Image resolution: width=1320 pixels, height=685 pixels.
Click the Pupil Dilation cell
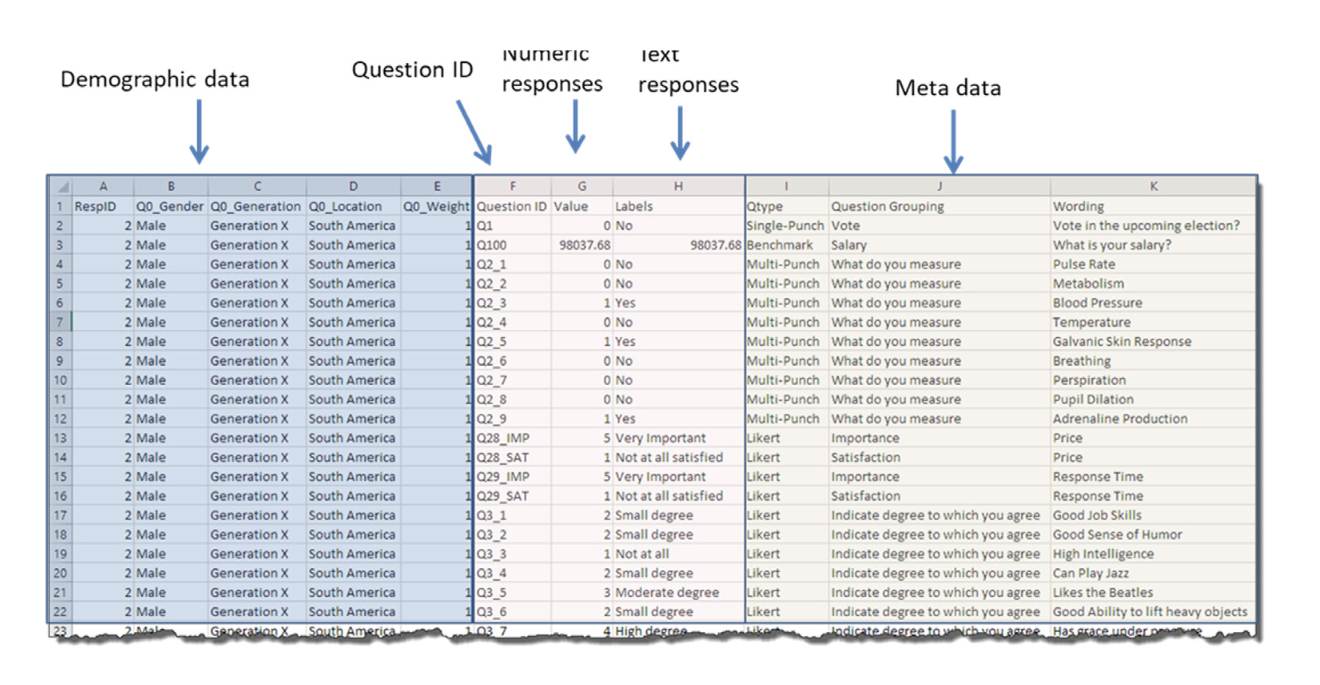coord(1153,399)
